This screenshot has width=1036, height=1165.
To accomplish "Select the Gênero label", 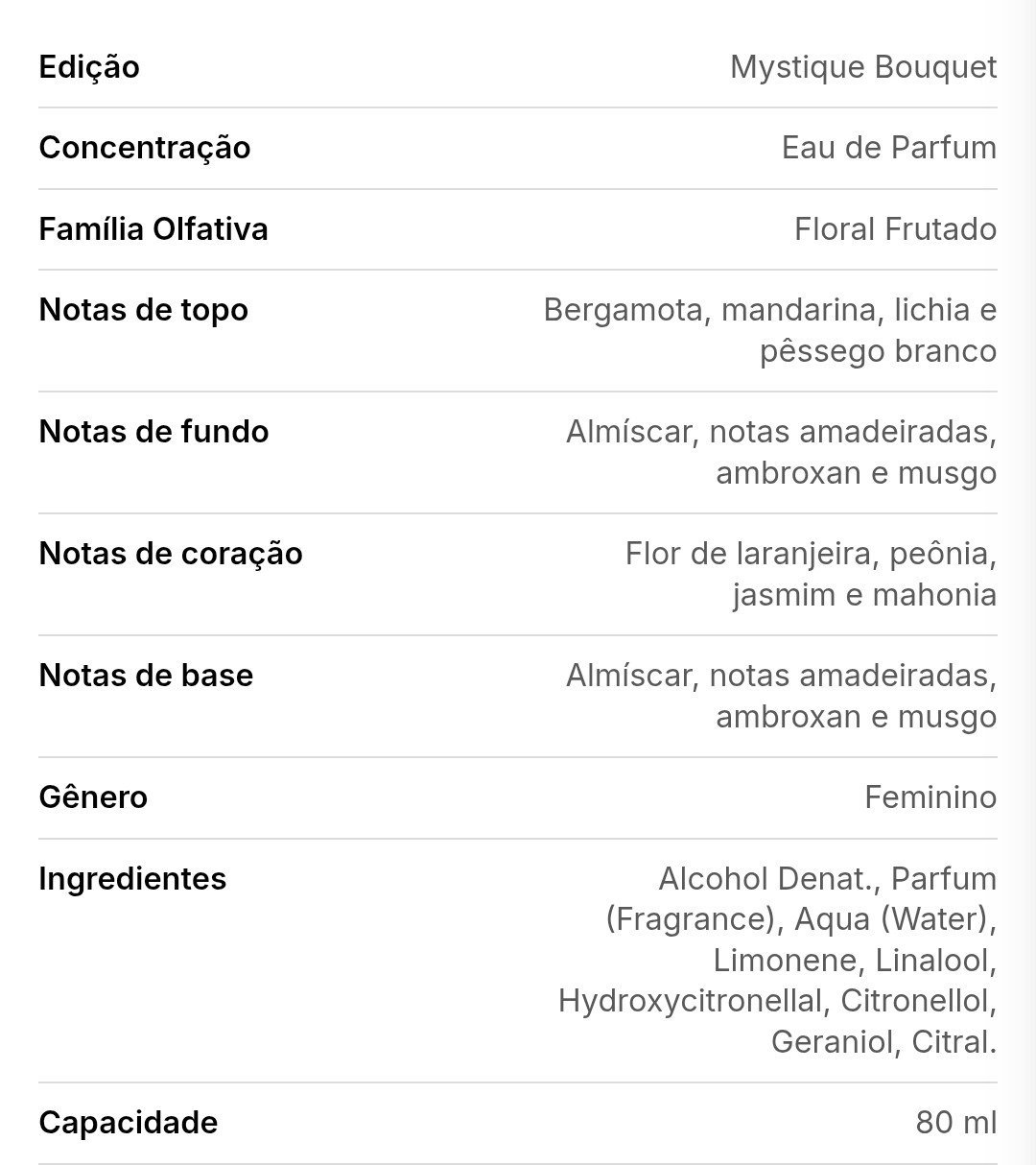I will point(93,797).
